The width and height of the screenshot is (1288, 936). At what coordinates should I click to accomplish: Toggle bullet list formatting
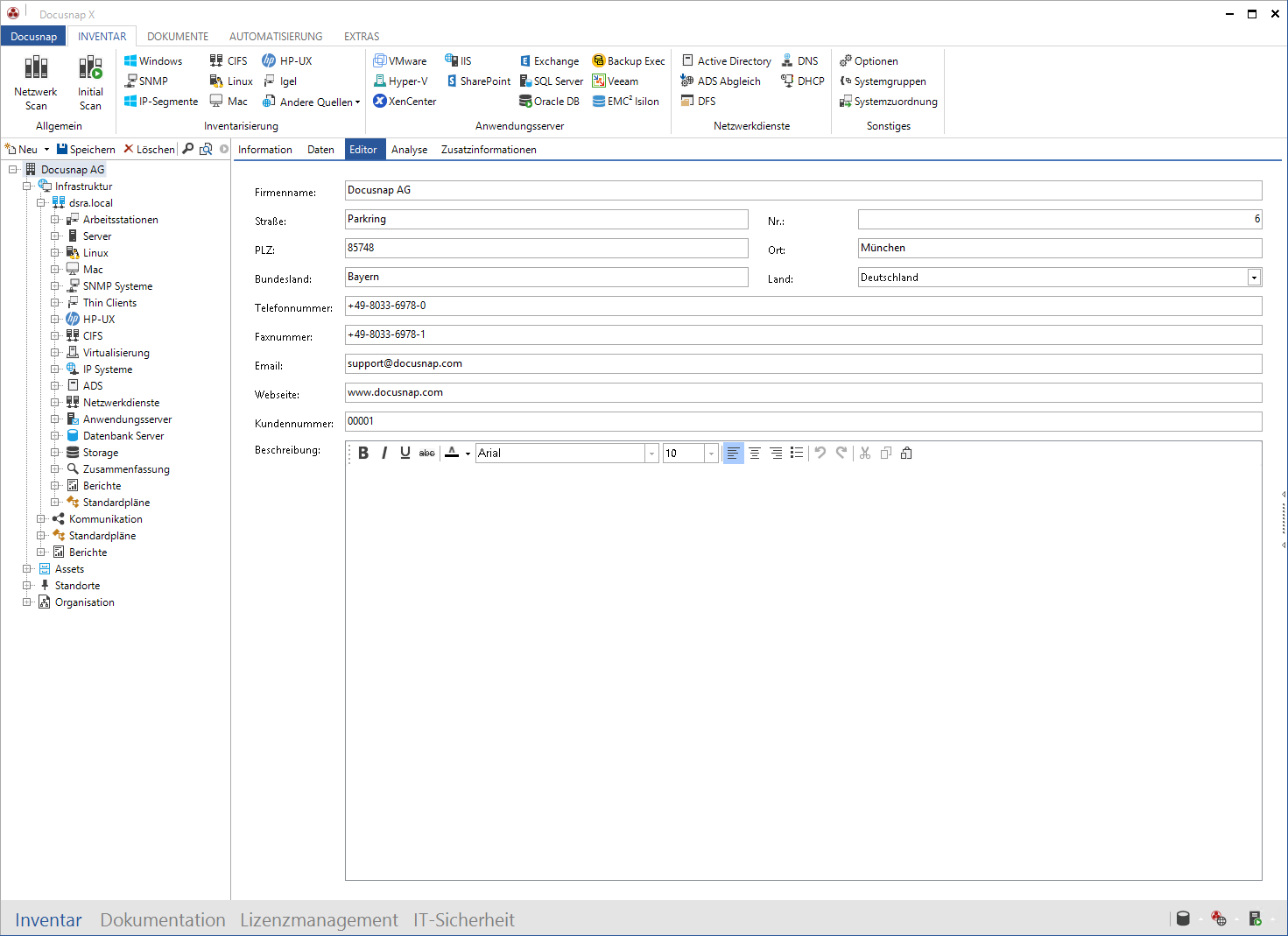click(797, 453)
